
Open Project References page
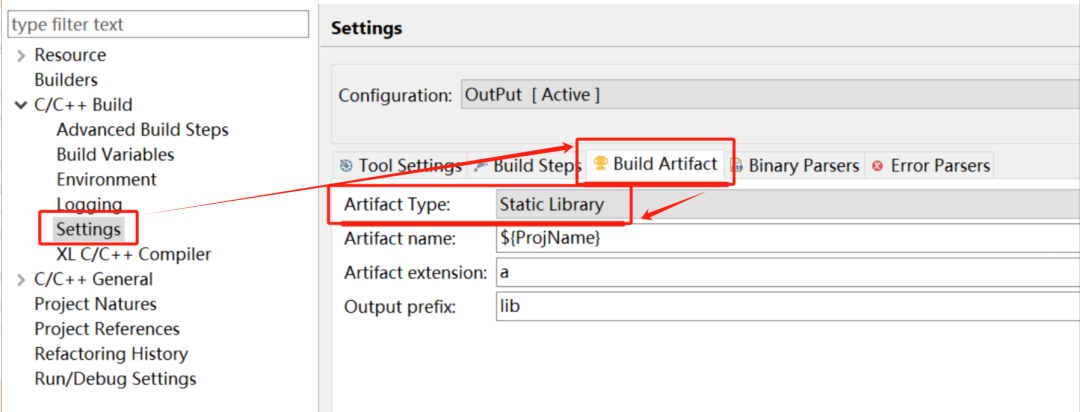107,329
